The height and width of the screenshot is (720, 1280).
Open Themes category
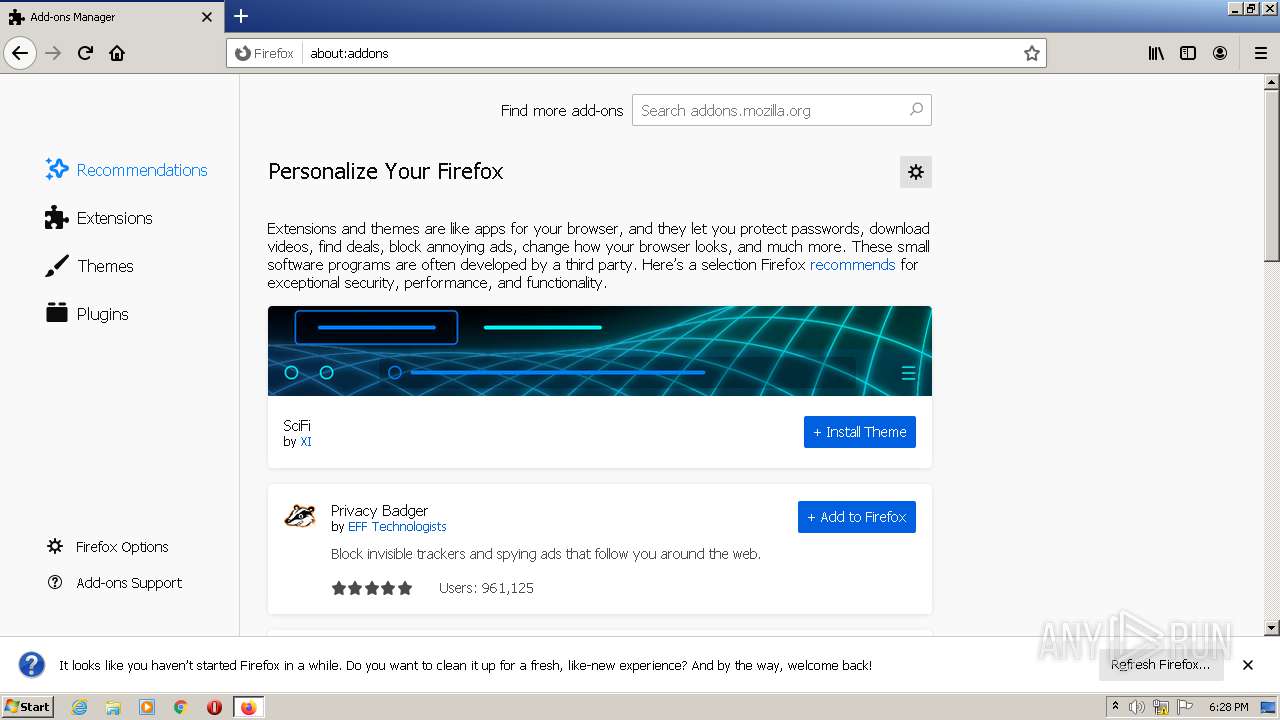tap(89, 266)
